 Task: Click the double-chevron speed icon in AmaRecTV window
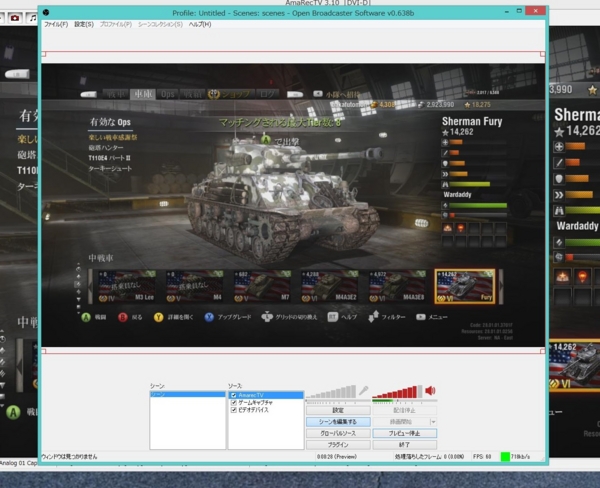tap(559, 195)
